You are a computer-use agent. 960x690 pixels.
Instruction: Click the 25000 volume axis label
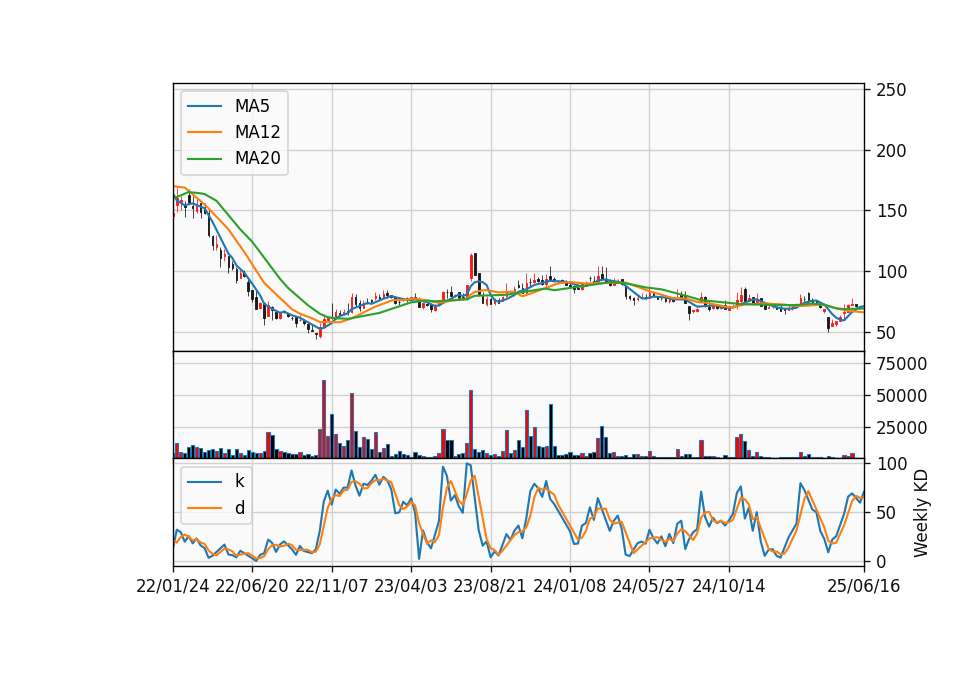(x=901, y=428)
